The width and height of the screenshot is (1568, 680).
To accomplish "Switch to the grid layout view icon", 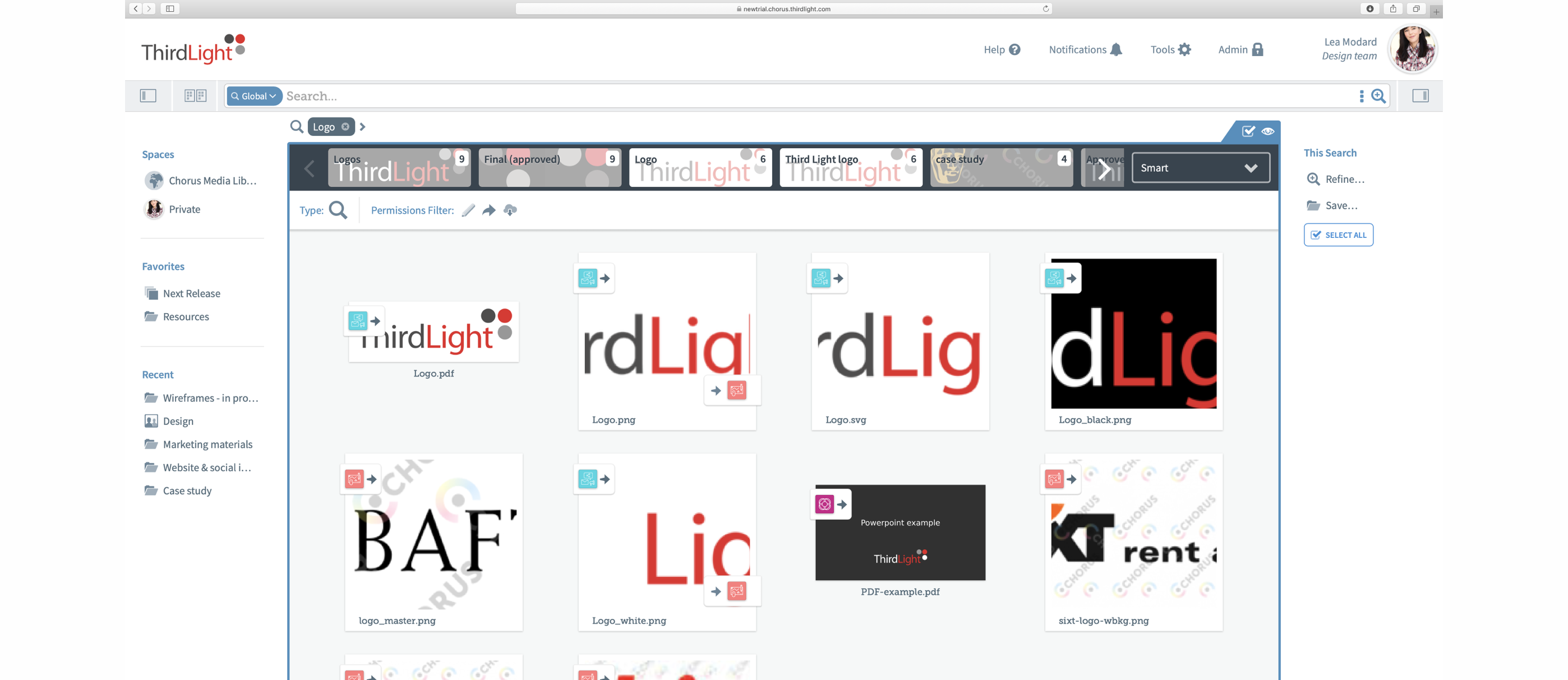I will tap(195, 95).
